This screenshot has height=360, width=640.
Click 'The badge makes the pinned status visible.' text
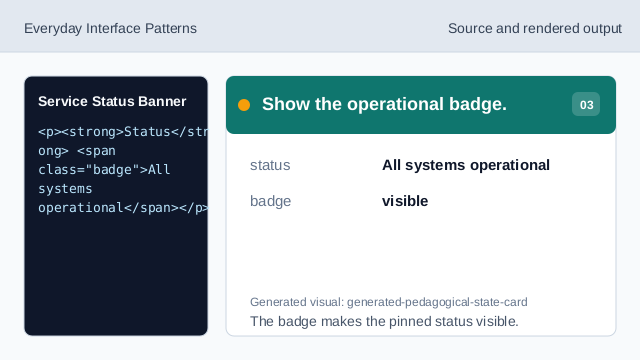click(x=384, y=321)
